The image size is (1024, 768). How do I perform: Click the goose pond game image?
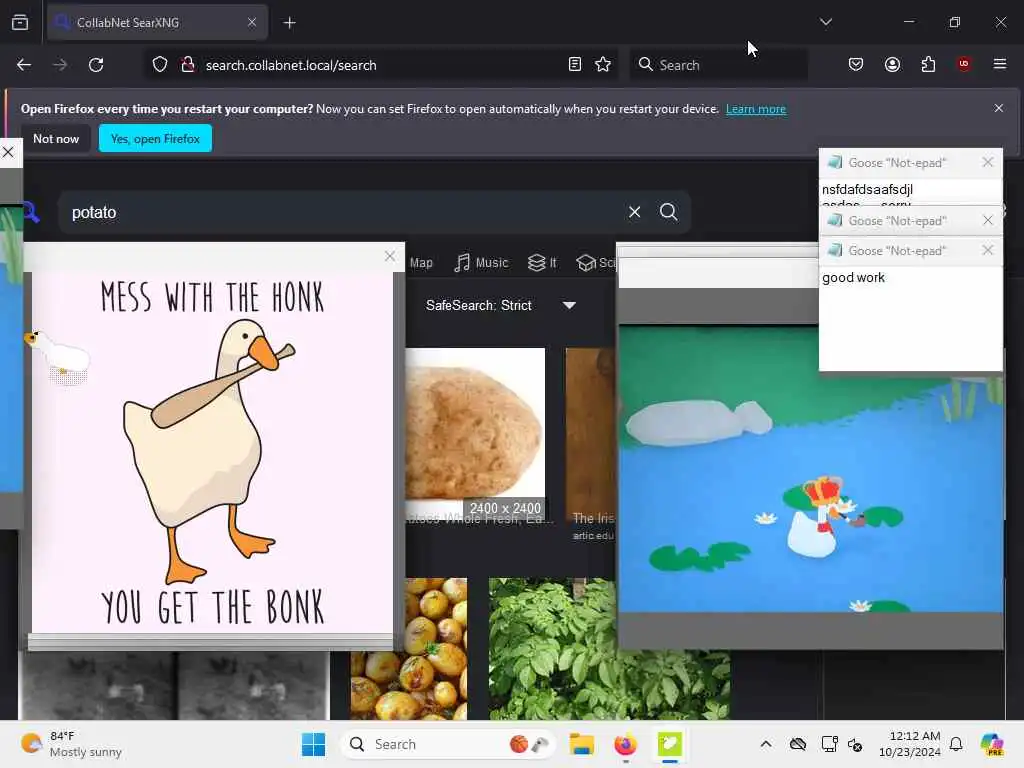tap(810, 469)
